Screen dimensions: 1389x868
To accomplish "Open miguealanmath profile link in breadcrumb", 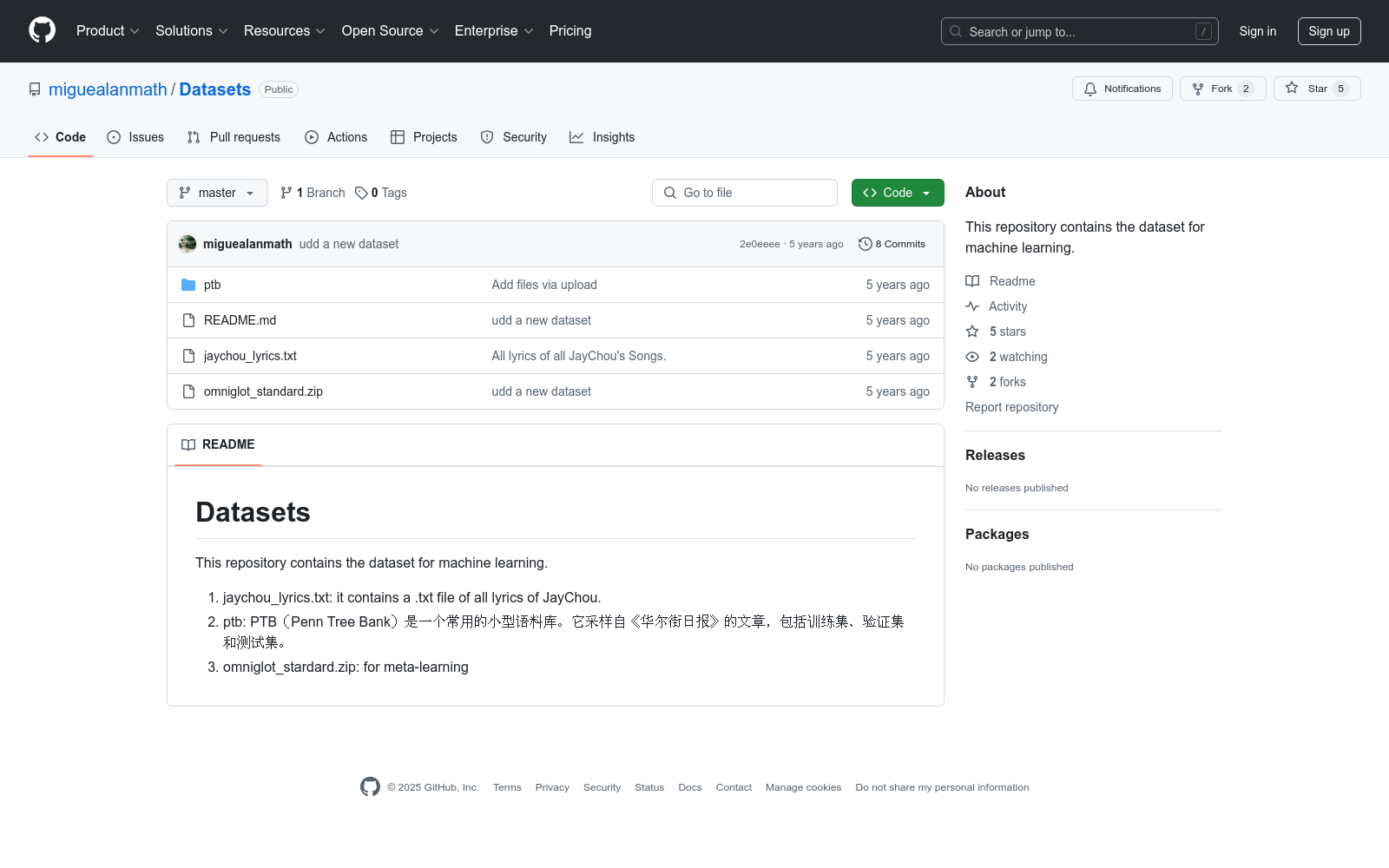I will pyautogui.click(x=108, y=89).
